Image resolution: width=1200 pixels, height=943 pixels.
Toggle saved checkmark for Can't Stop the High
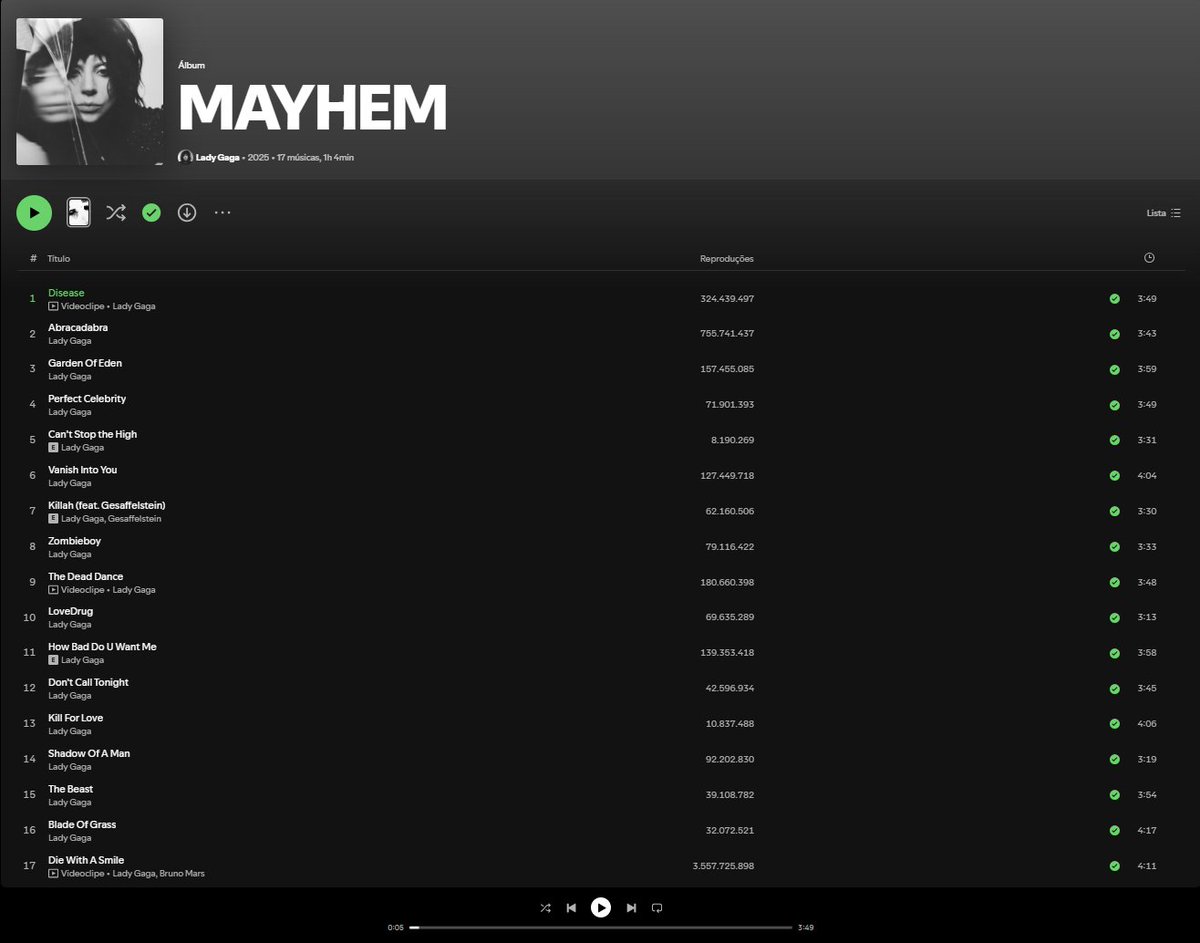click(x=1114, y=440)
